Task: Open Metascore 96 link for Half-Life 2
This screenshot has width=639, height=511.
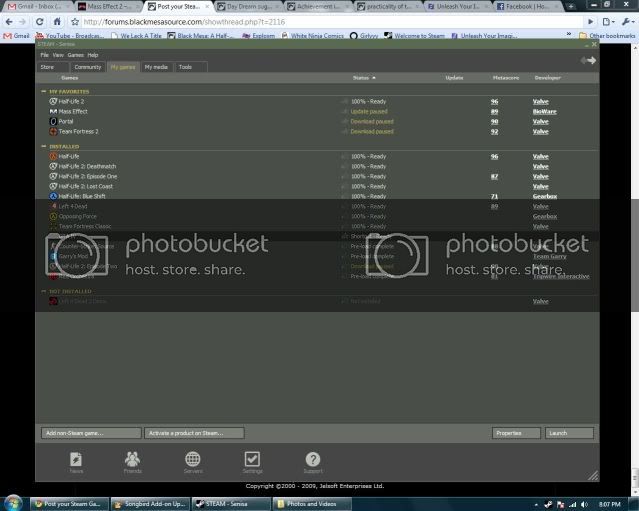Action: point(494,101)
